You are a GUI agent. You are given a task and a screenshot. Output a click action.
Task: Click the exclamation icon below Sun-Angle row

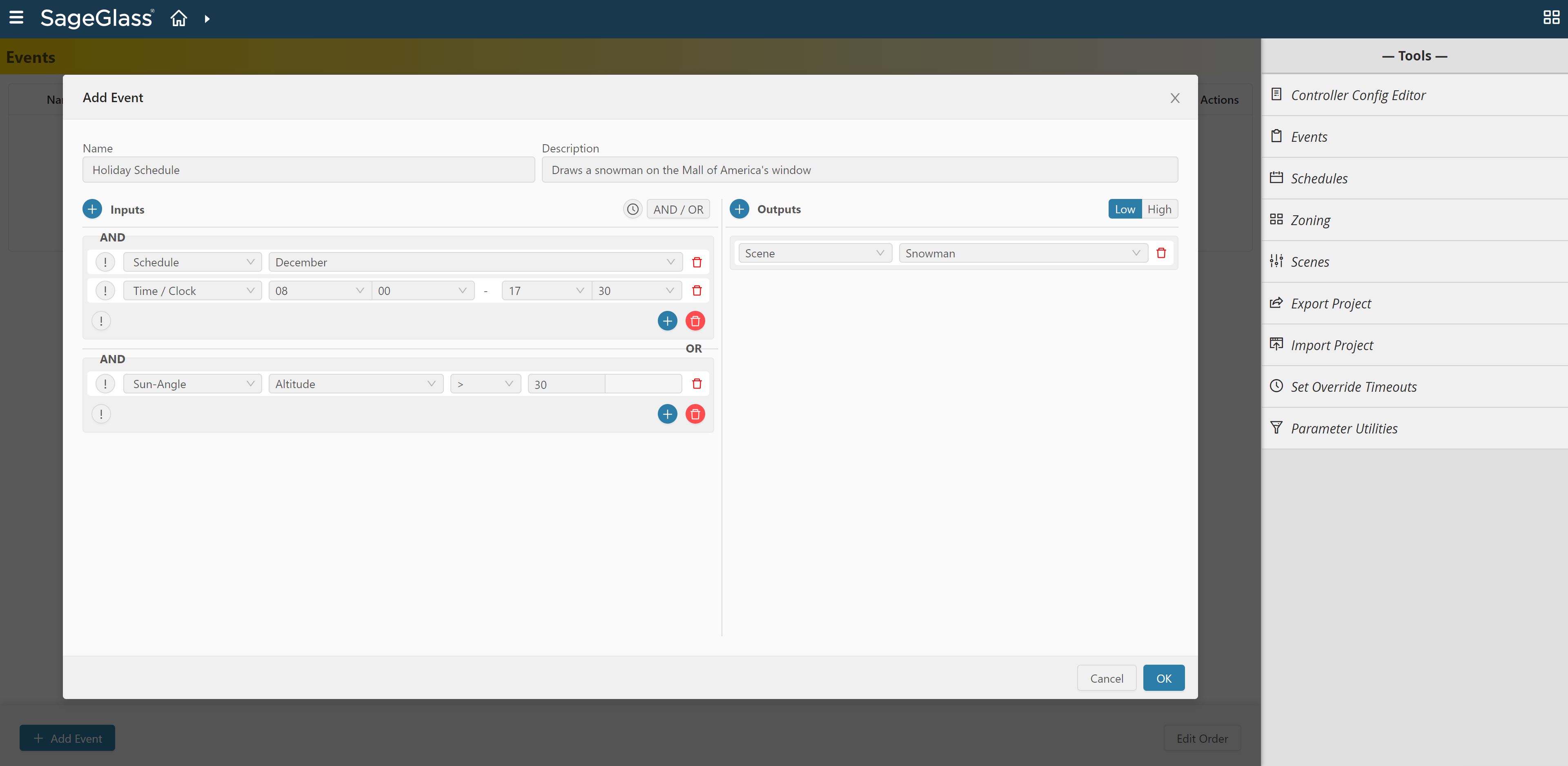click(x=101, y=414)
